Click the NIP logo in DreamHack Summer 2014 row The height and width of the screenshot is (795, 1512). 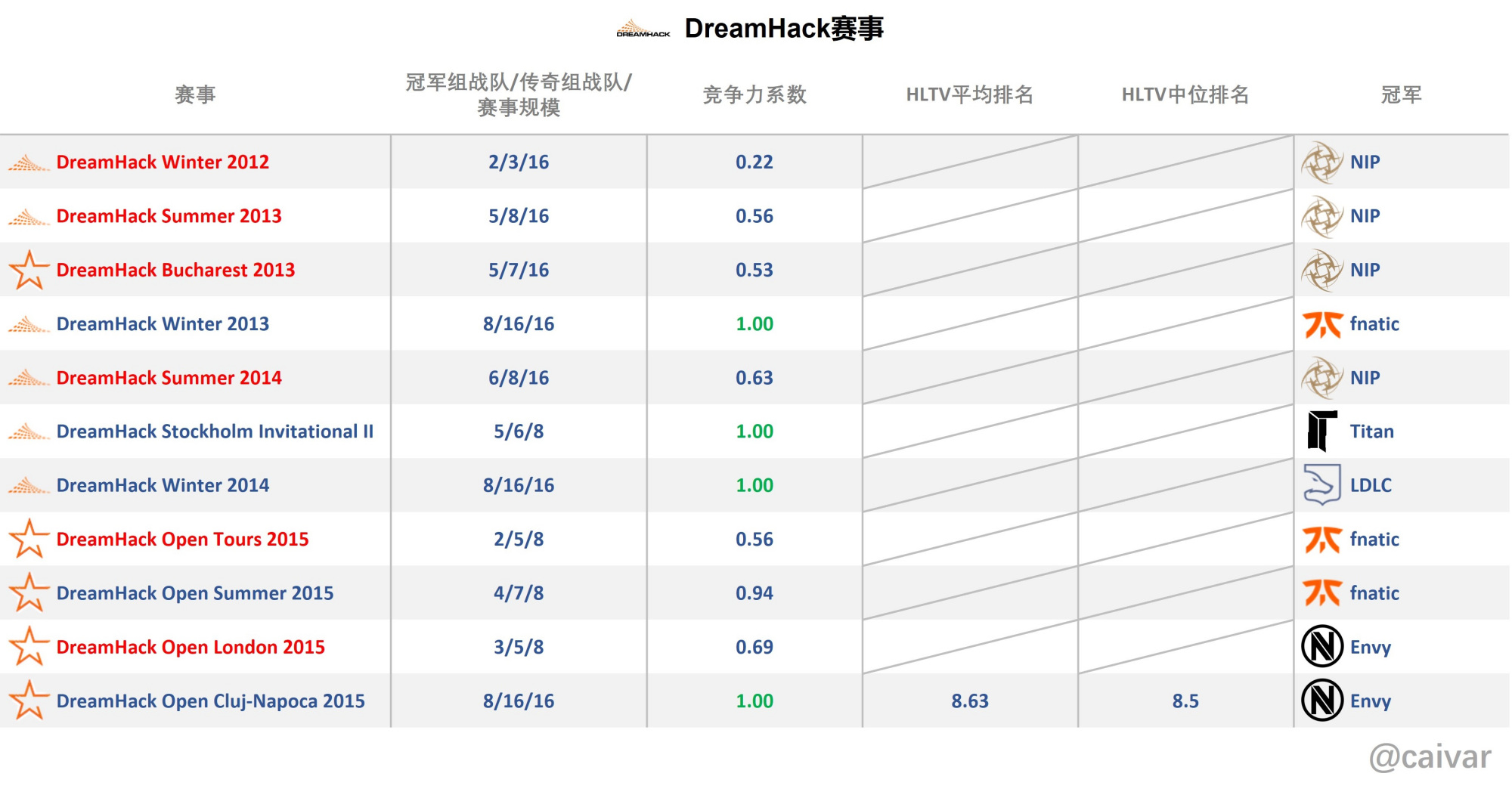coord(1322,378)
